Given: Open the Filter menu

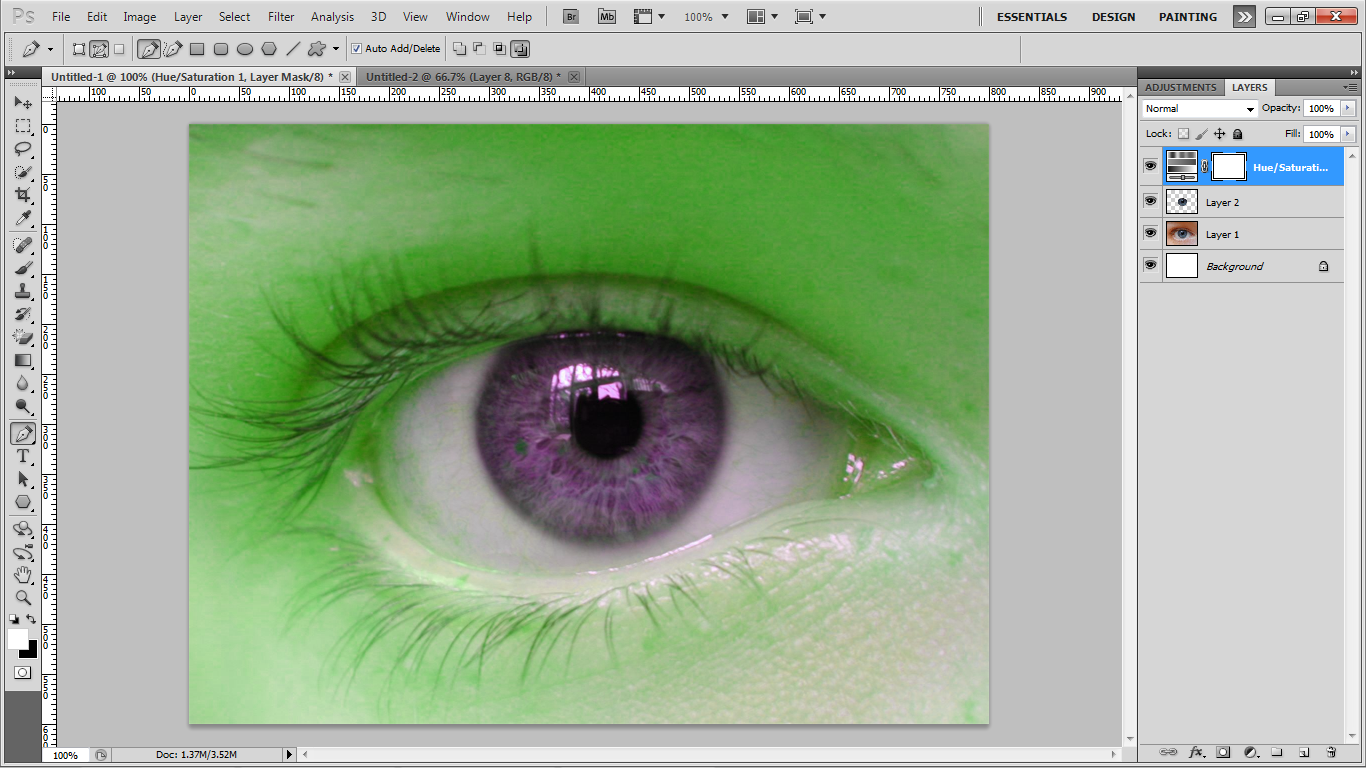Looking at the screenshot, I should tap(281, 17).
